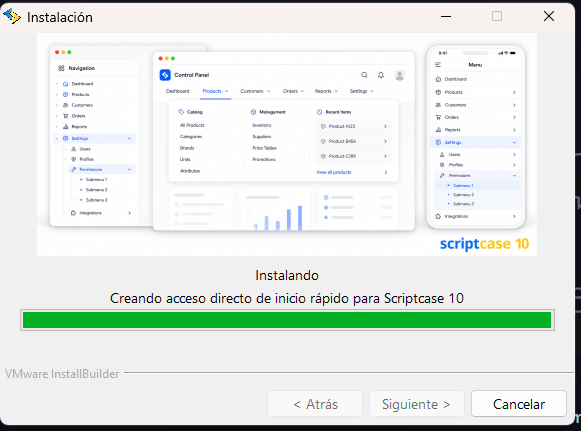Viewport: 581px width, 431px height.
Task: Click the Orders cart icon in Navigation mockup
Action: [66, 116]
